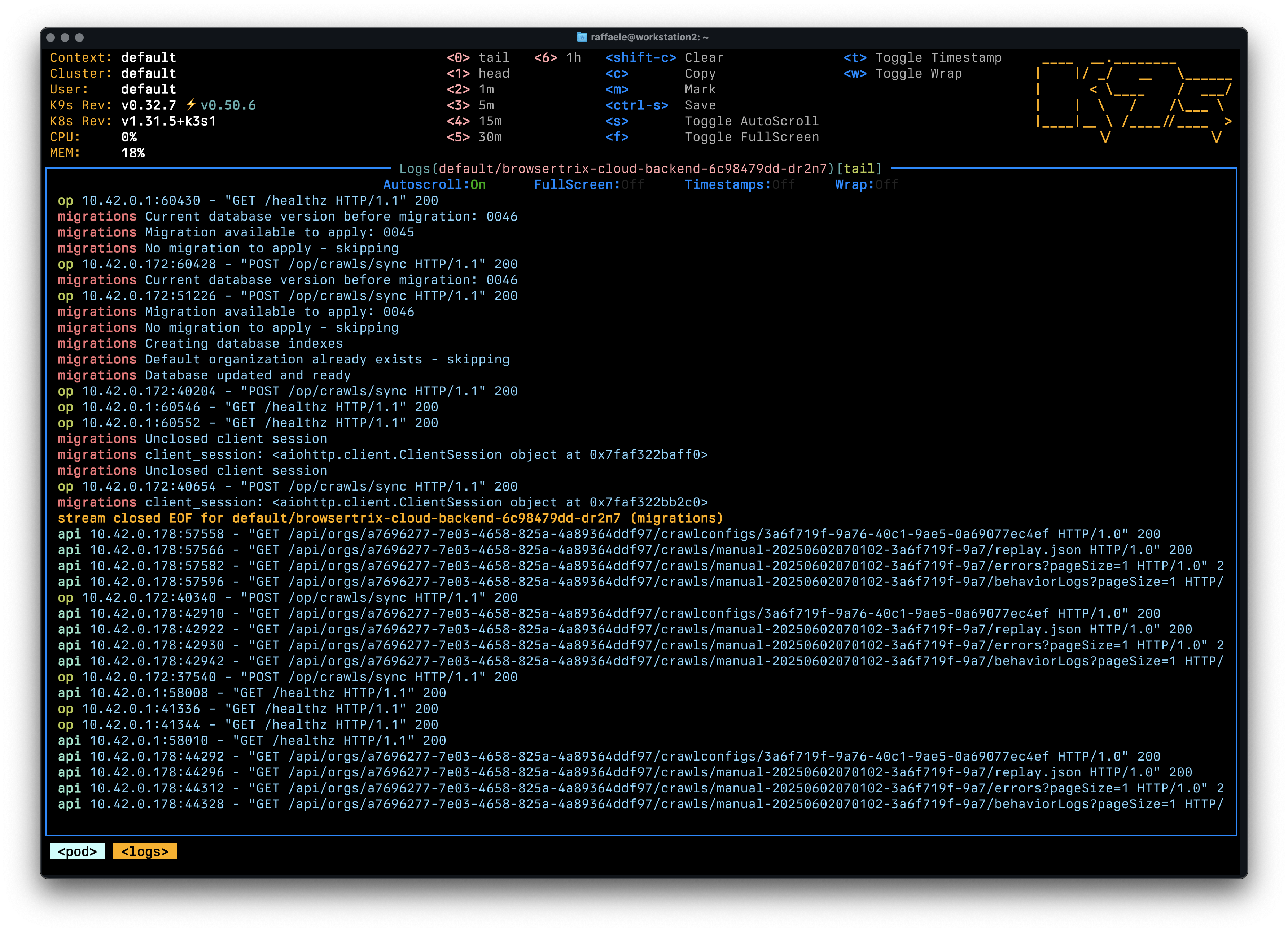Select the <3> 5m time range
This screenshot has width=1288, height=932.
(x=470, y=105)
